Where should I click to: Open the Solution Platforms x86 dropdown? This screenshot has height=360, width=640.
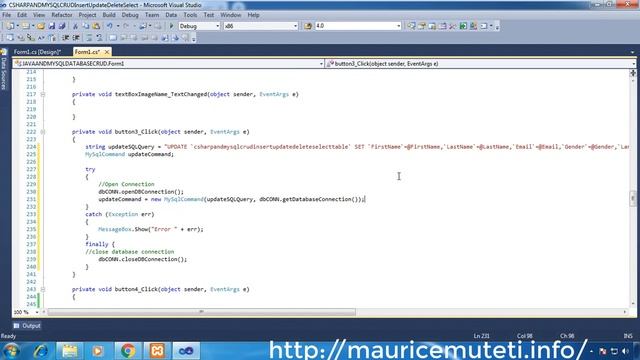[295, 26]
